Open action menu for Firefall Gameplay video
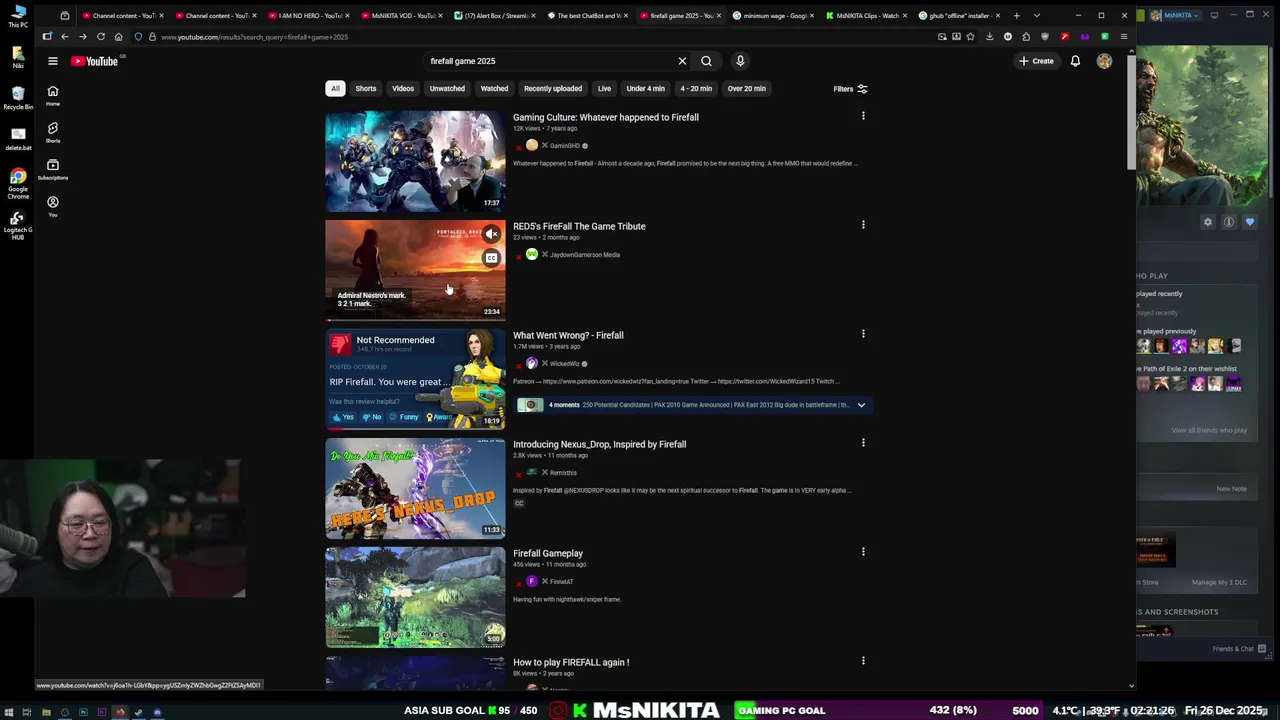The width and height of the screenshot is (1280, 720). pos(863,552)
